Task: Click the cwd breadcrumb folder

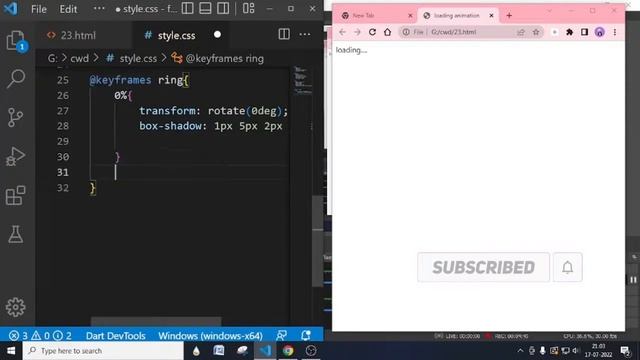Action: pyautogui.click(x=80, y=58)
